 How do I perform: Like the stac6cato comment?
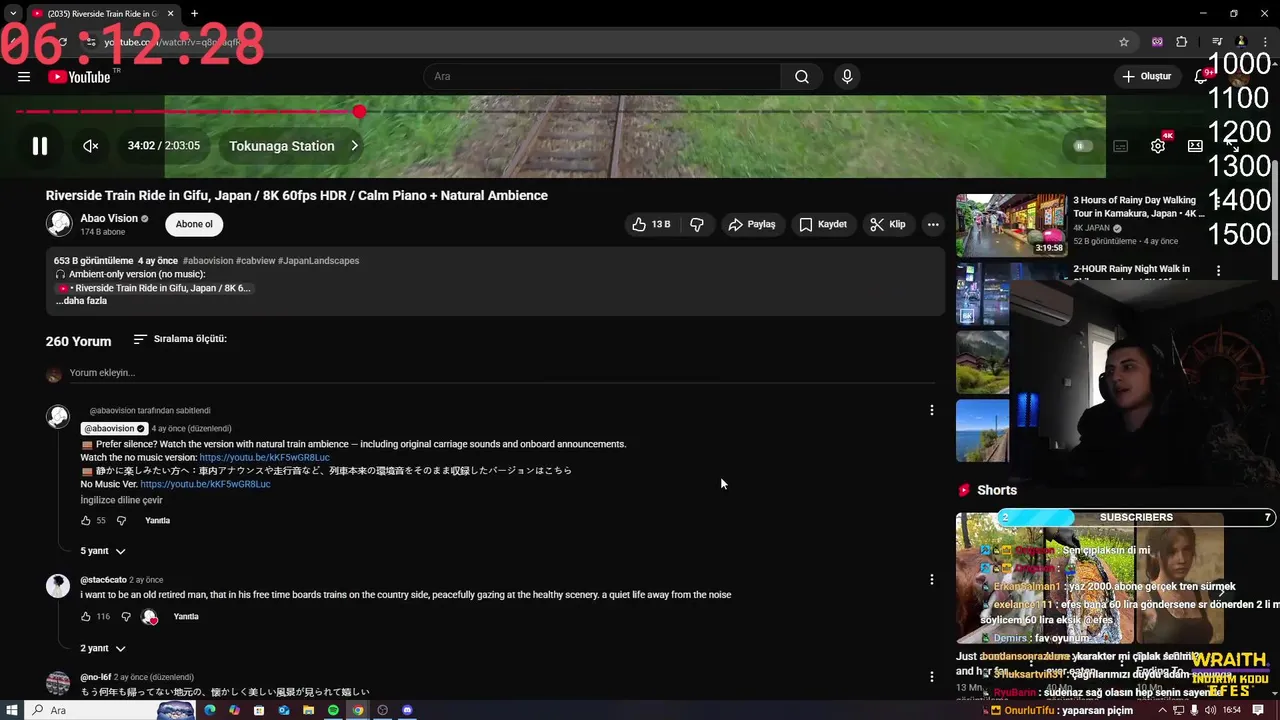point(86,617)
